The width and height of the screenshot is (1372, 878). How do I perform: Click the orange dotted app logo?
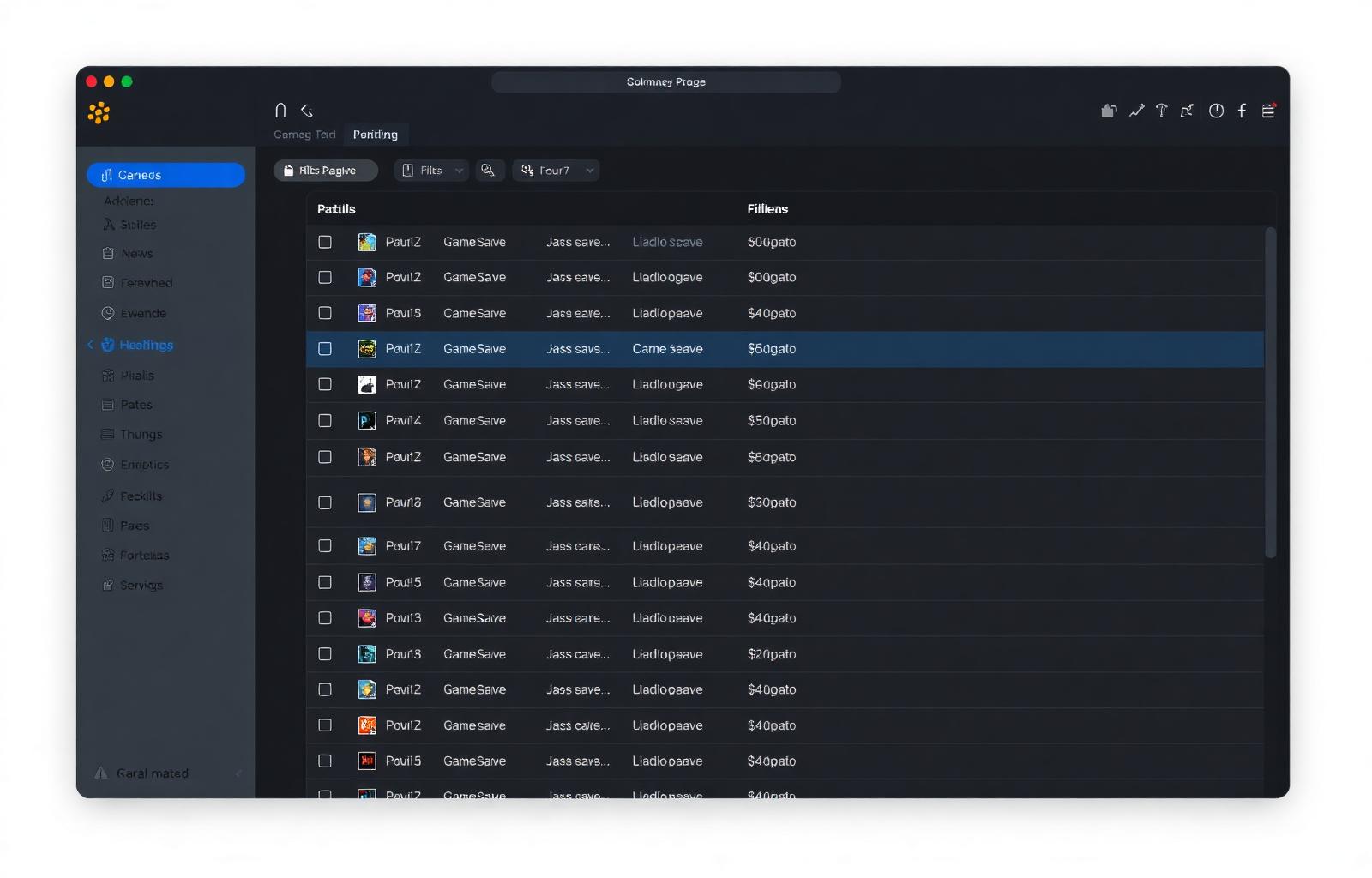pyautogui.click(x=99, y=112)
